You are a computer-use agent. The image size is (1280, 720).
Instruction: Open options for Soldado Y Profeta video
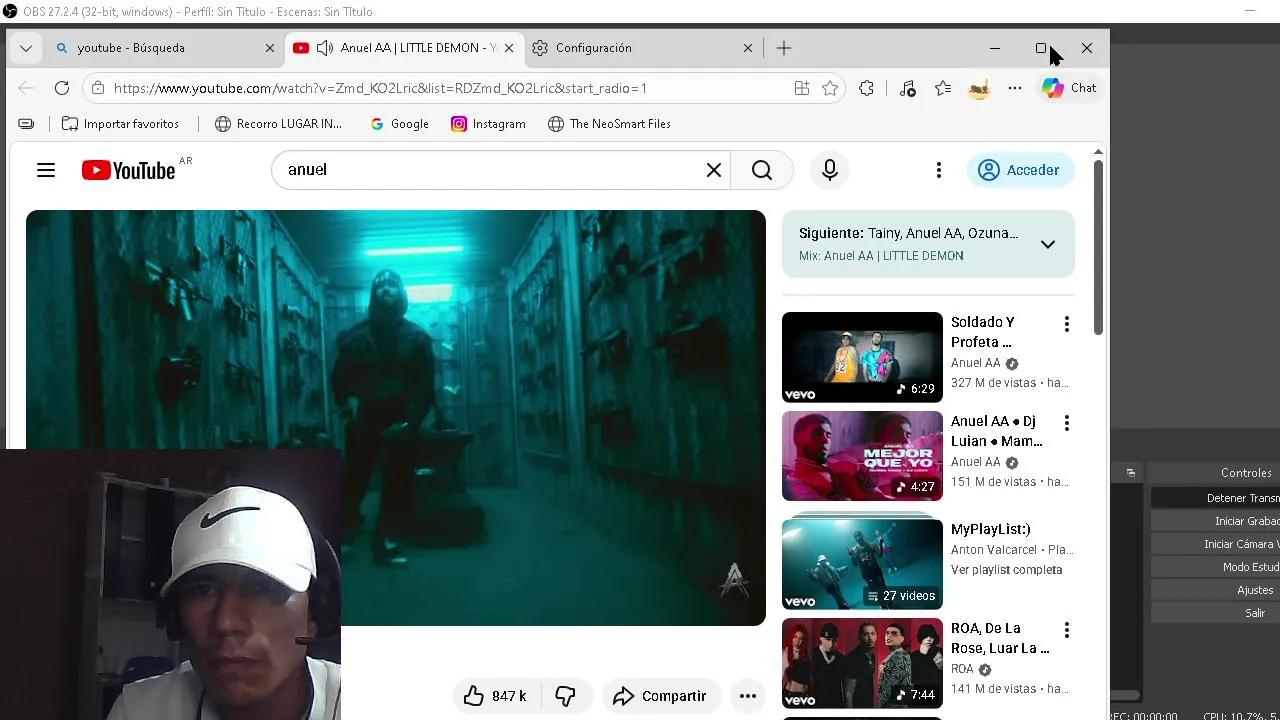[1066, 324]
